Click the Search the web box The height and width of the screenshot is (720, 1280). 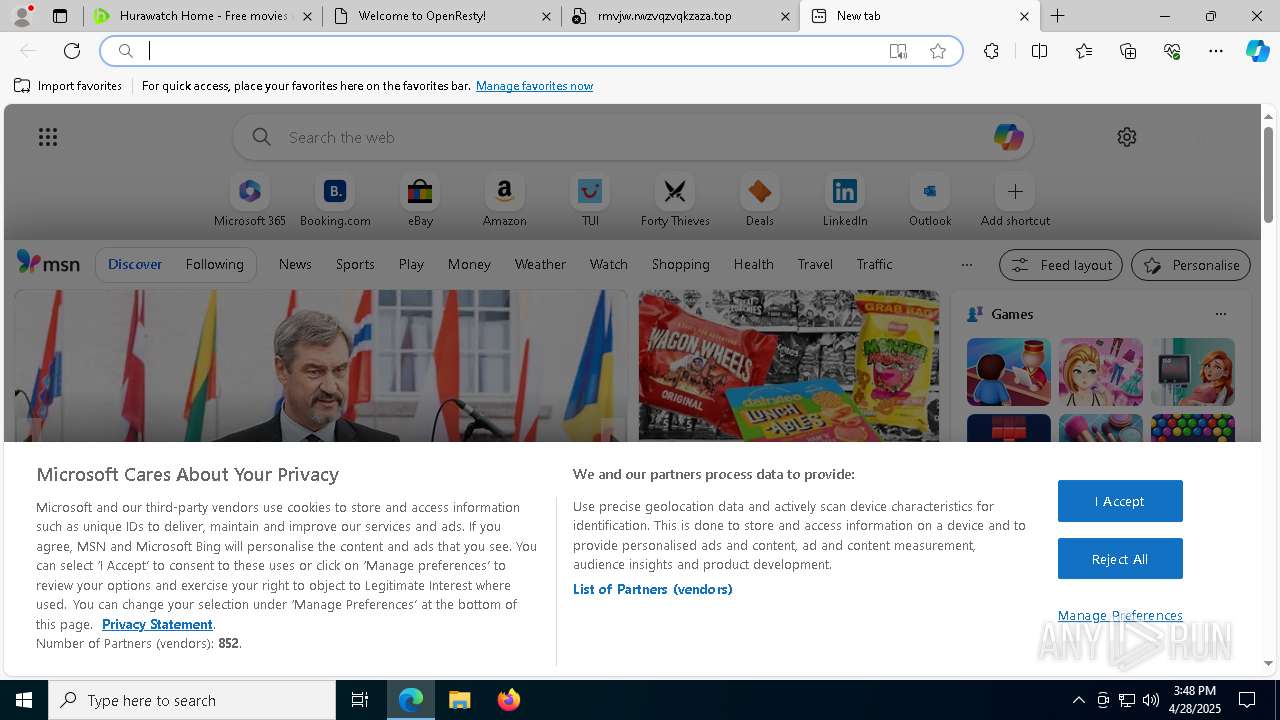tap(633, 137)
